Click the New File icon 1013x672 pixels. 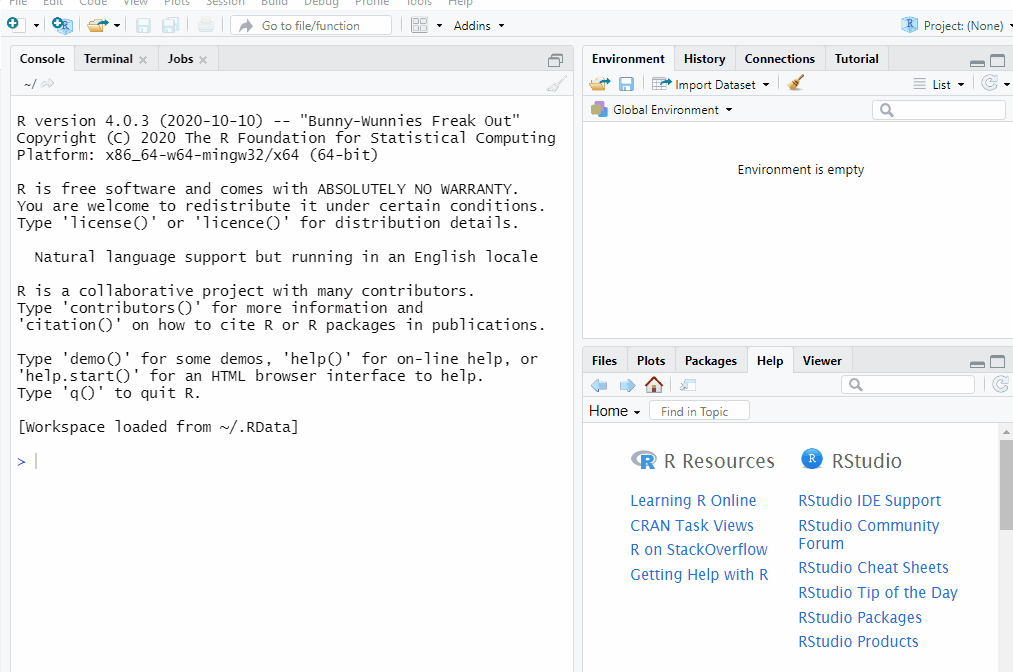tap(15, 25)
